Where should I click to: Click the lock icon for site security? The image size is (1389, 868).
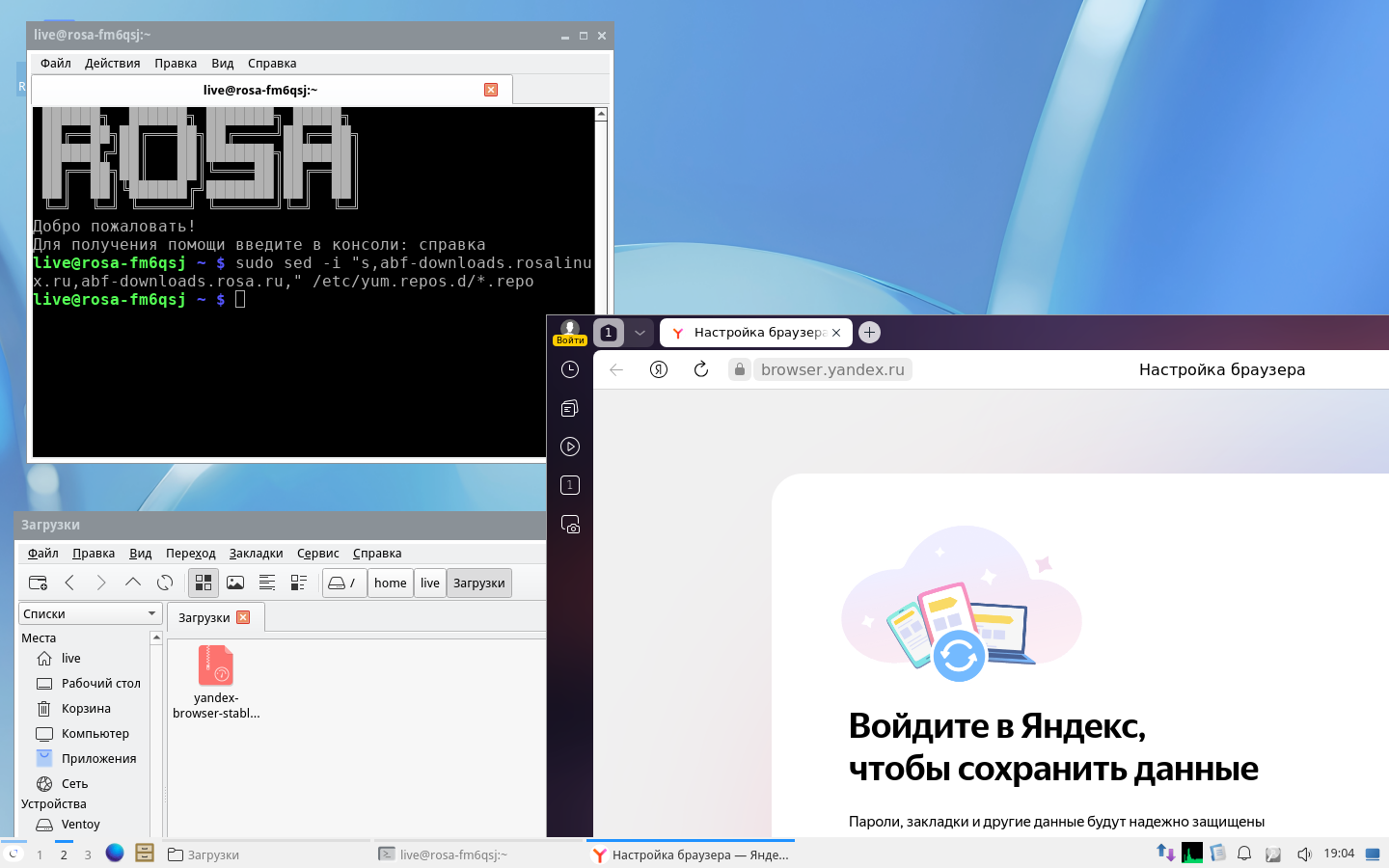(740, 369)
